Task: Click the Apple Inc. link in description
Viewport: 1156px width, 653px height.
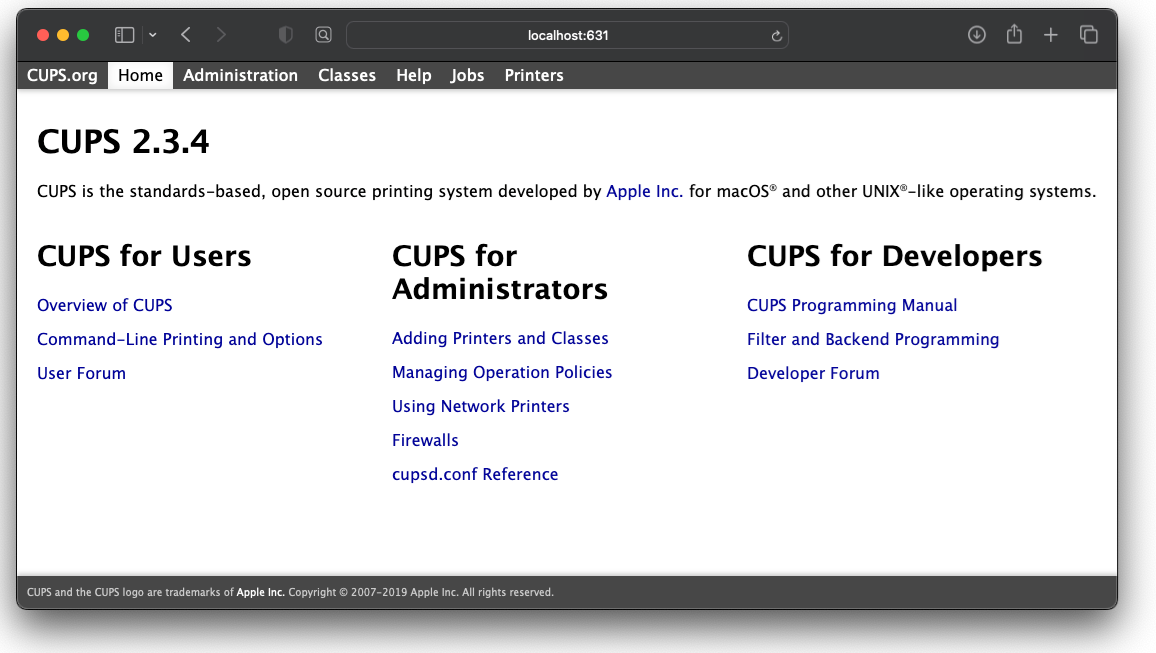Action: tap(644, 191)
